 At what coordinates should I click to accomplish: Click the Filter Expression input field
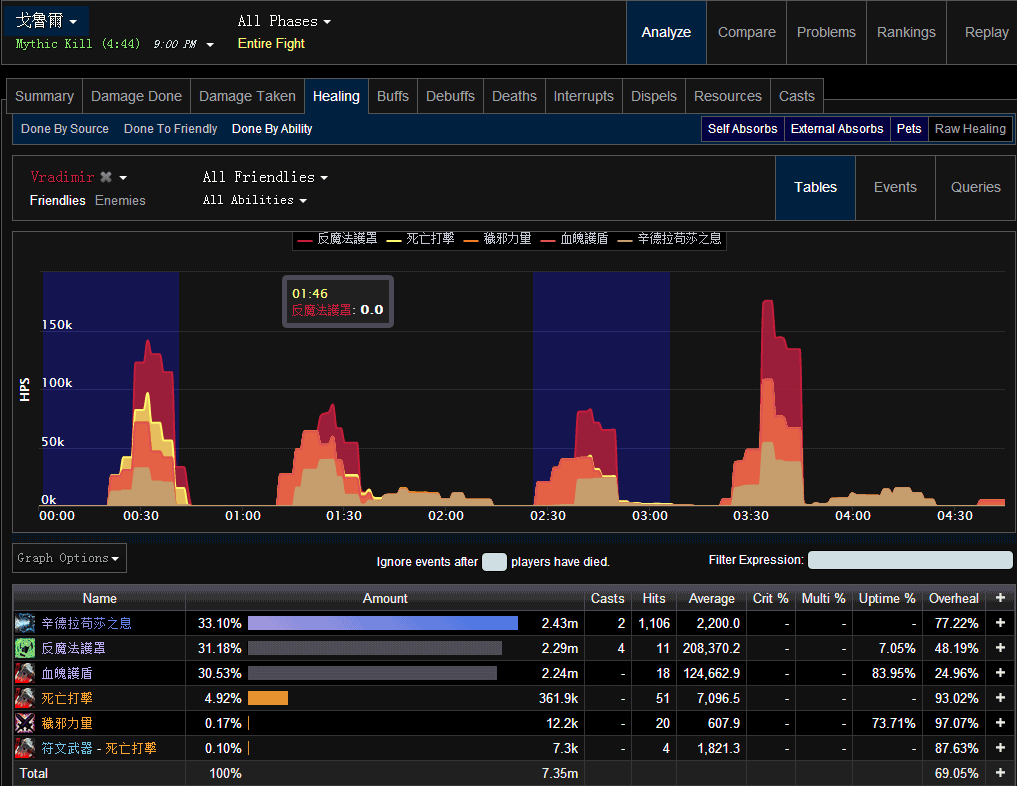pos(910,561)
